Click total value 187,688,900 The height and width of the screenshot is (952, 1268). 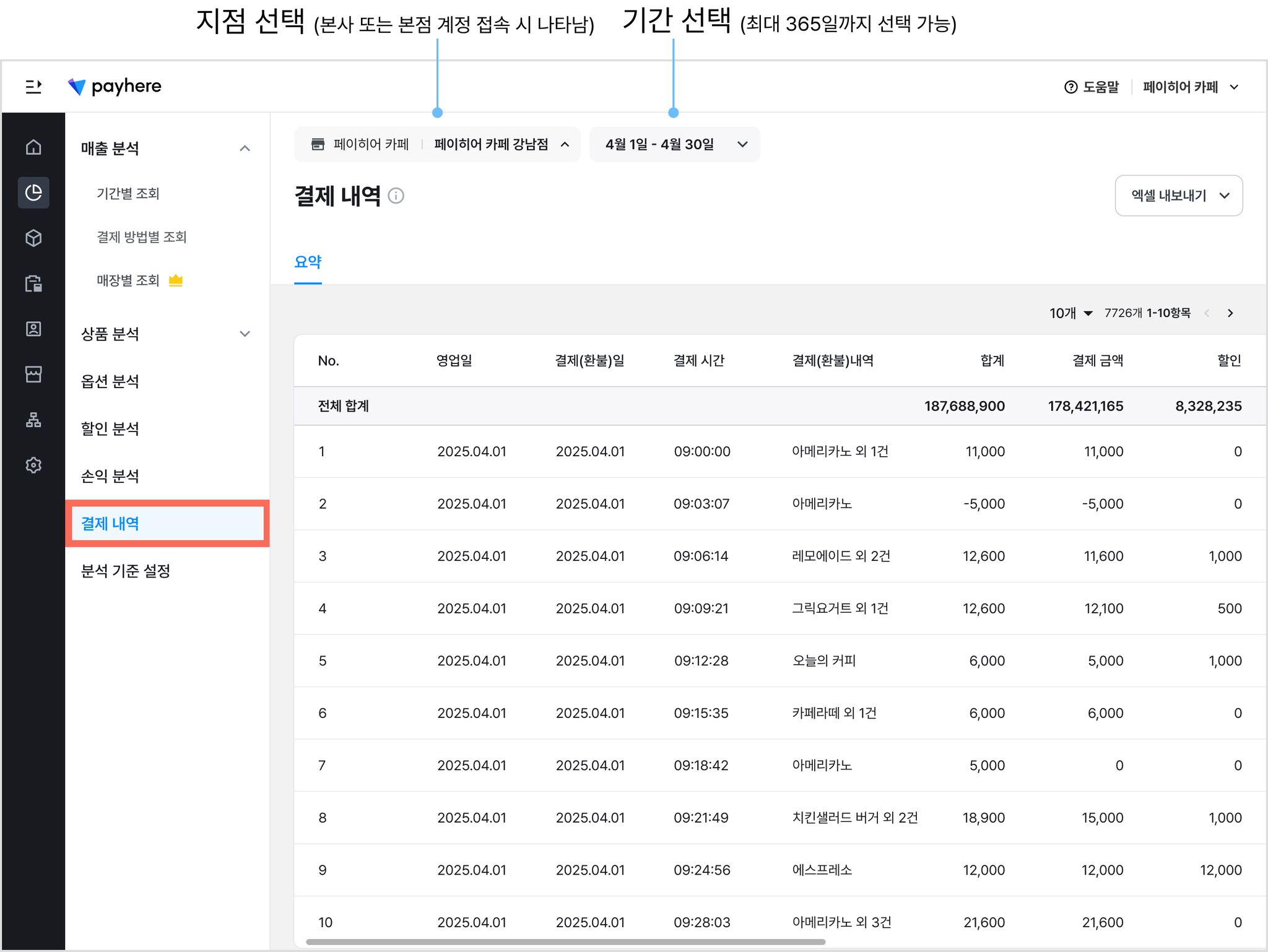pyautogui.click(x=965, y=406)
